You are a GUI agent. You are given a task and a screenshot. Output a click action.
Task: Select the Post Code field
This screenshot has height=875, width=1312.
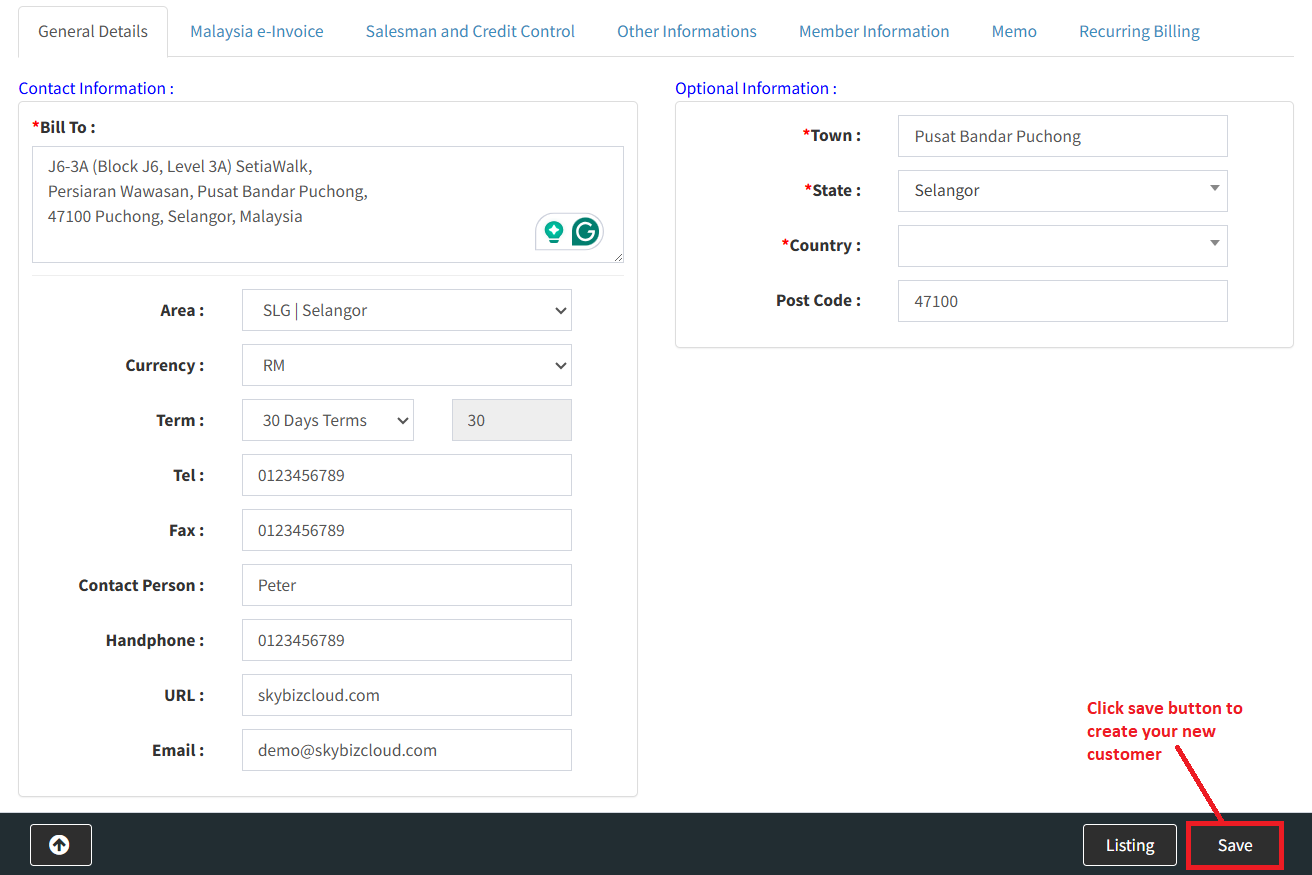coord(1062,300)
